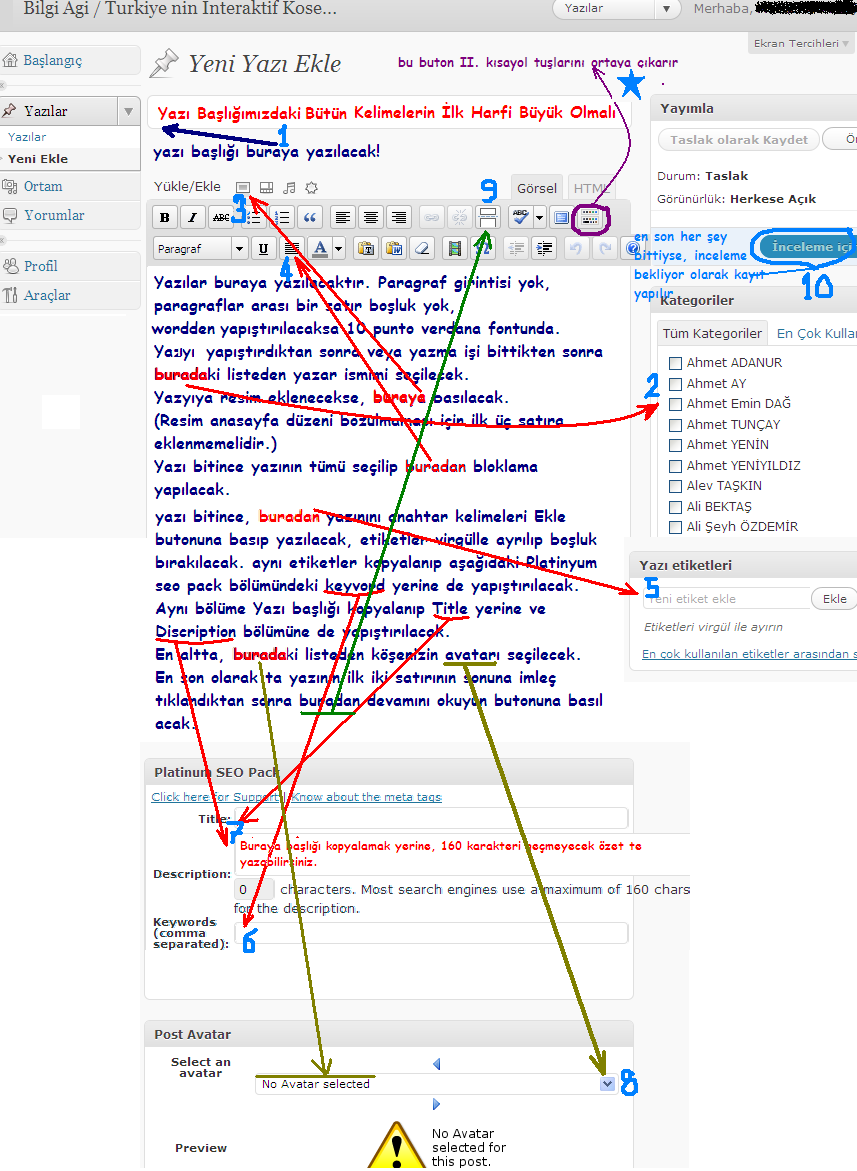Click the Taslak olarak Kaydet button
Screen dimensions: 857x1171
pyautogui.click(x=738, y=140)
